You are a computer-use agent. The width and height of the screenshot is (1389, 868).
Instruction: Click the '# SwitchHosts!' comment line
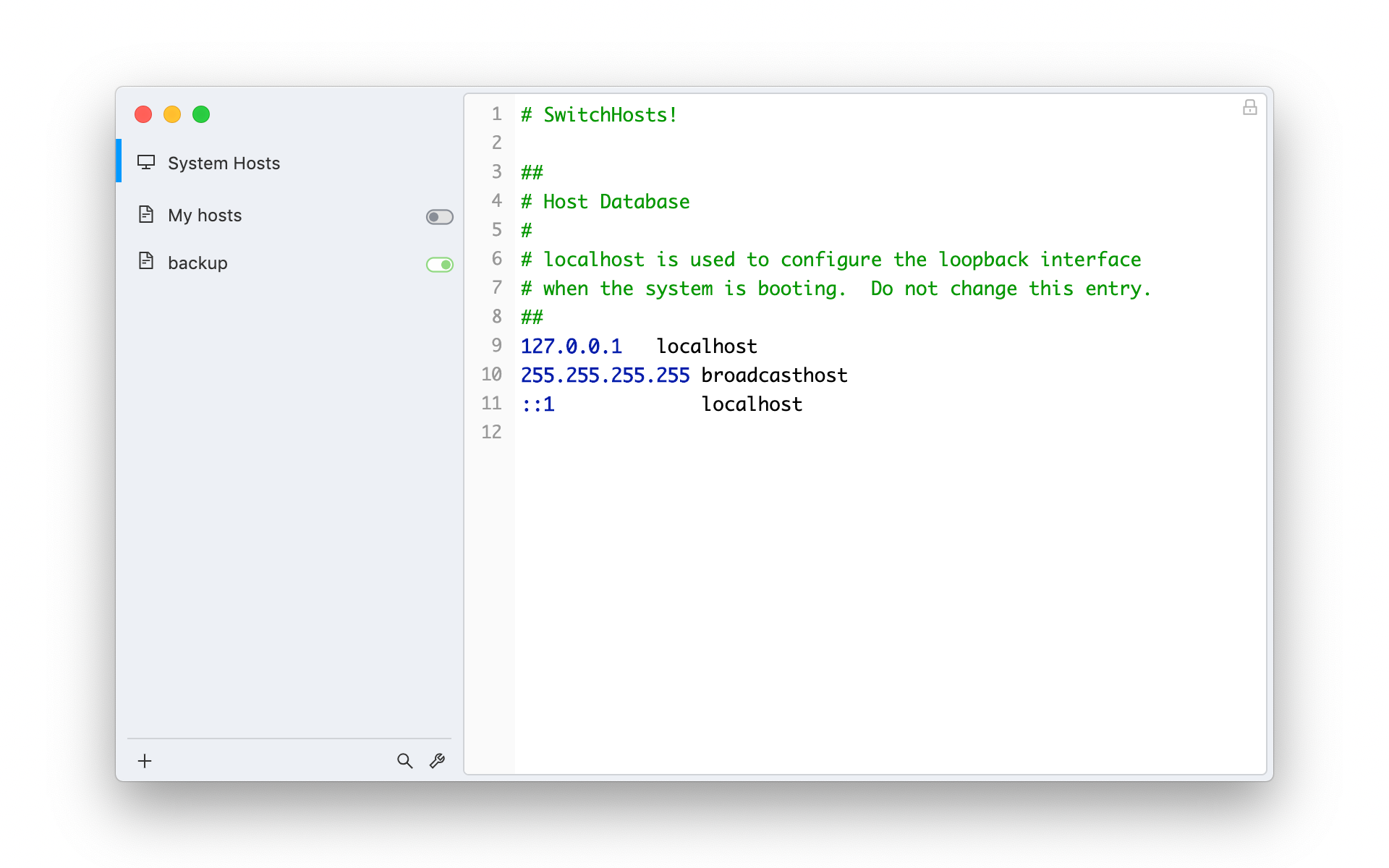click(599, 115)
